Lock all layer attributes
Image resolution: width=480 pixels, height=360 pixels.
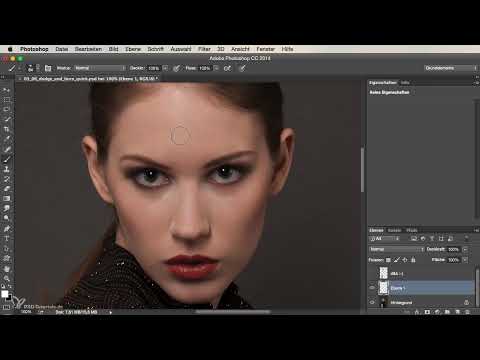coord(413,260)
